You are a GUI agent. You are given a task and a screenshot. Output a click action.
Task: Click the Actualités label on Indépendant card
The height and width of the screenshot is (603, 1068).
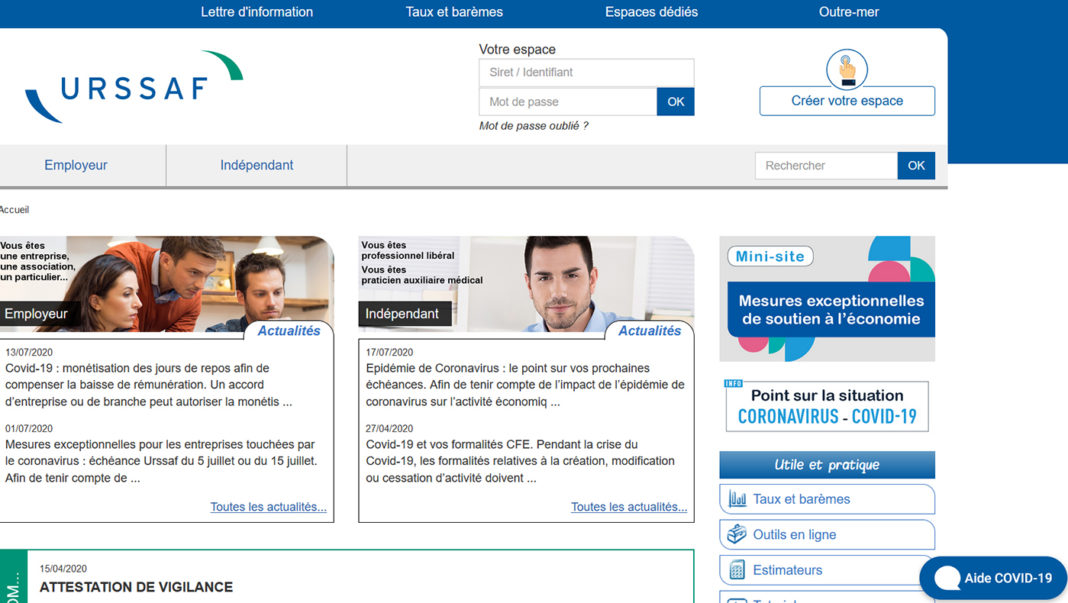tap(649, 330)
